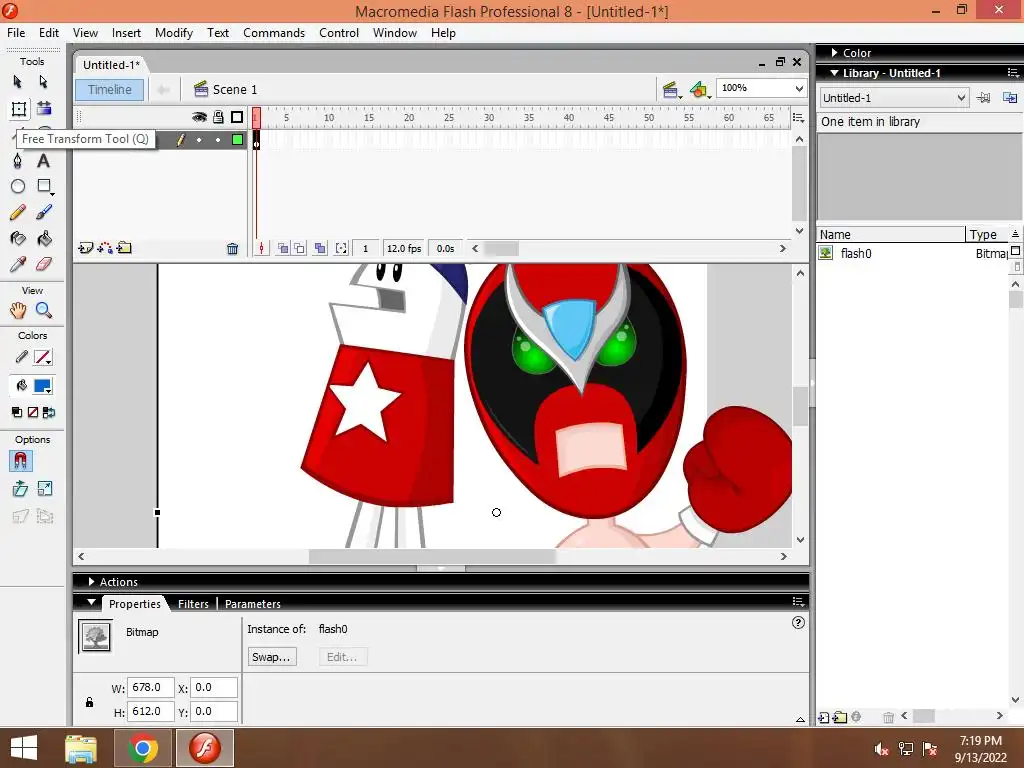The height and width of the screenshot is (768, 1024).
Task: Click the Swap... button
Action: 272,657
